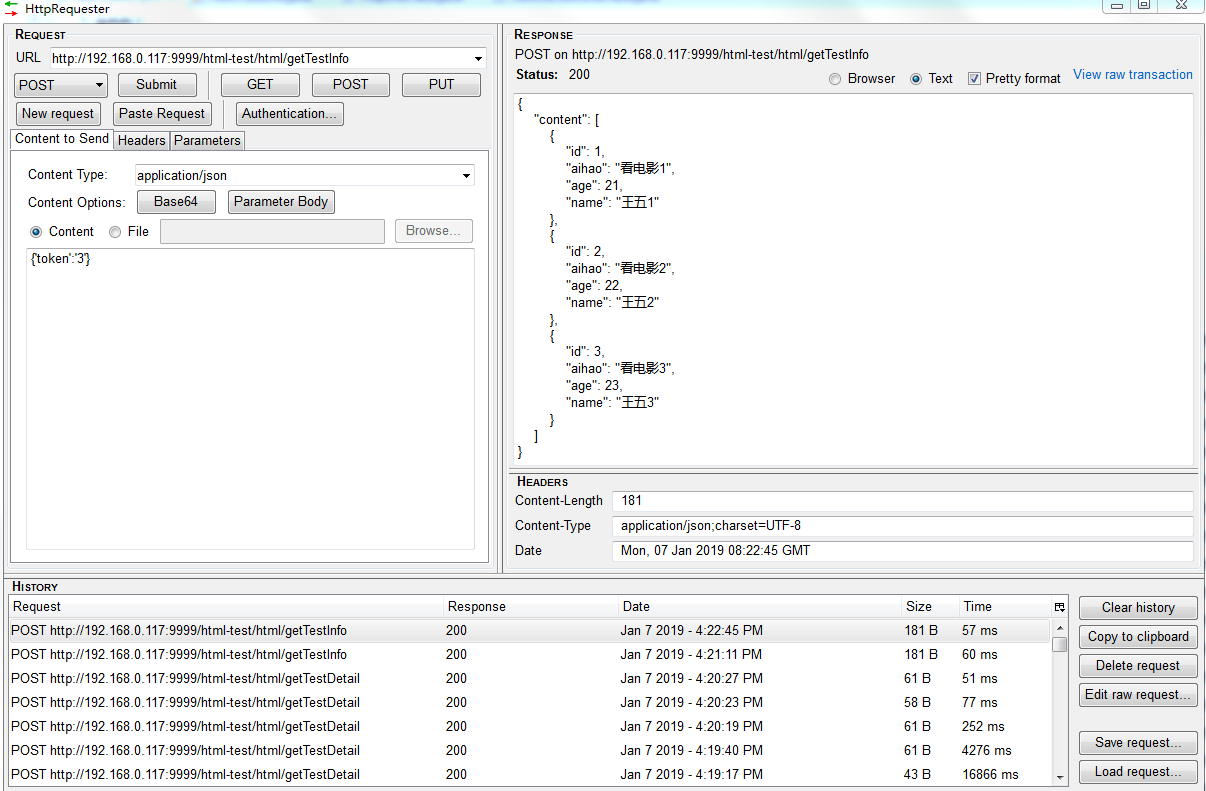Click the HttpRequester arrows icon in title bar

pos(12,8)
